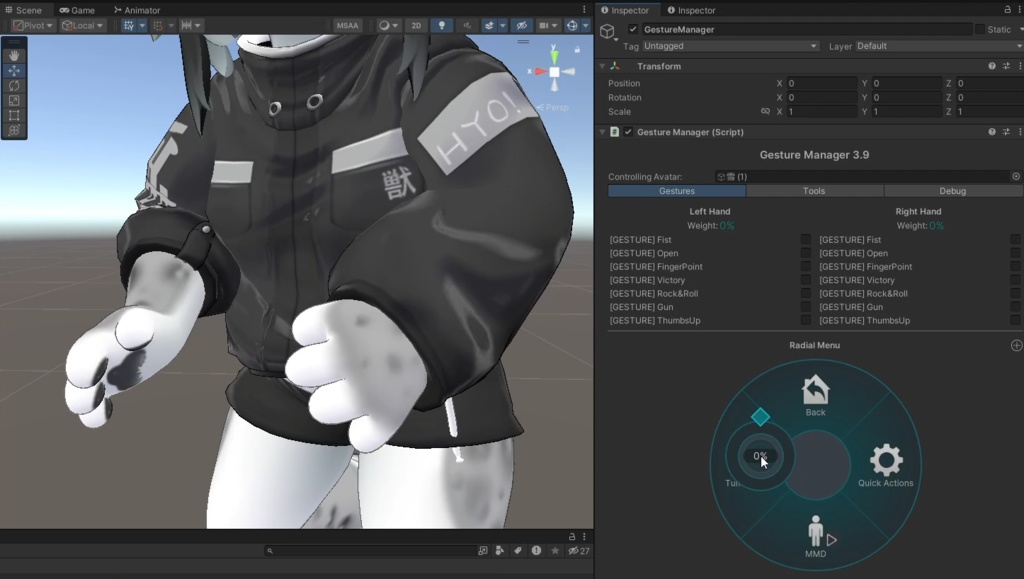Toggle scene visibility hidden-objects eye icon
The image size is (1024, 579).
click(x=521, y=25)
